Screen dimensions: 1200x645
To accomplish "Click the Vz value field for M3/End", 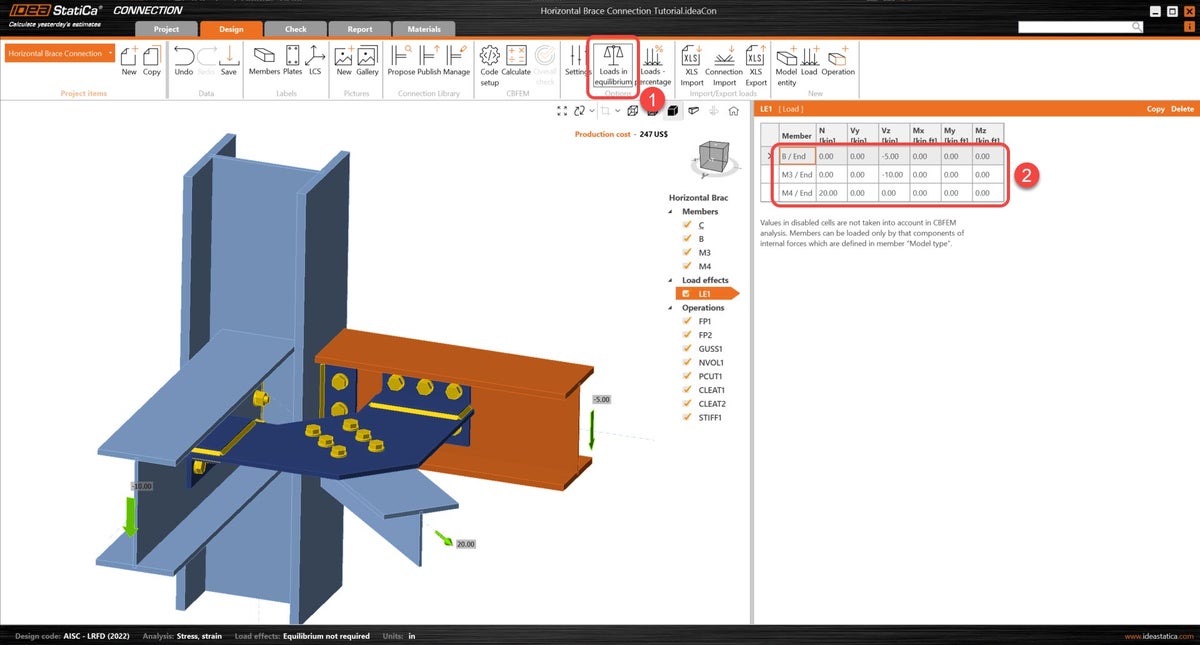I will pyautogui.click(x=892, y=174).
